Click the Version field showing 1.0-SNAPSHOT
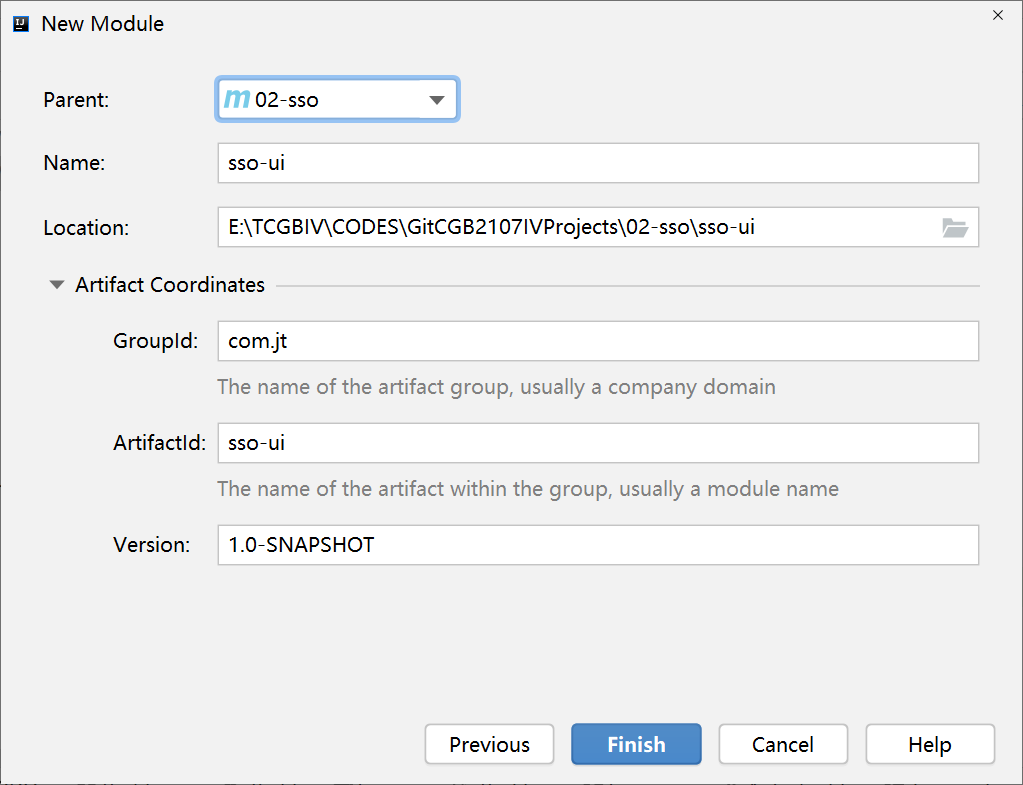The image size is (1023, 785). 598,545
